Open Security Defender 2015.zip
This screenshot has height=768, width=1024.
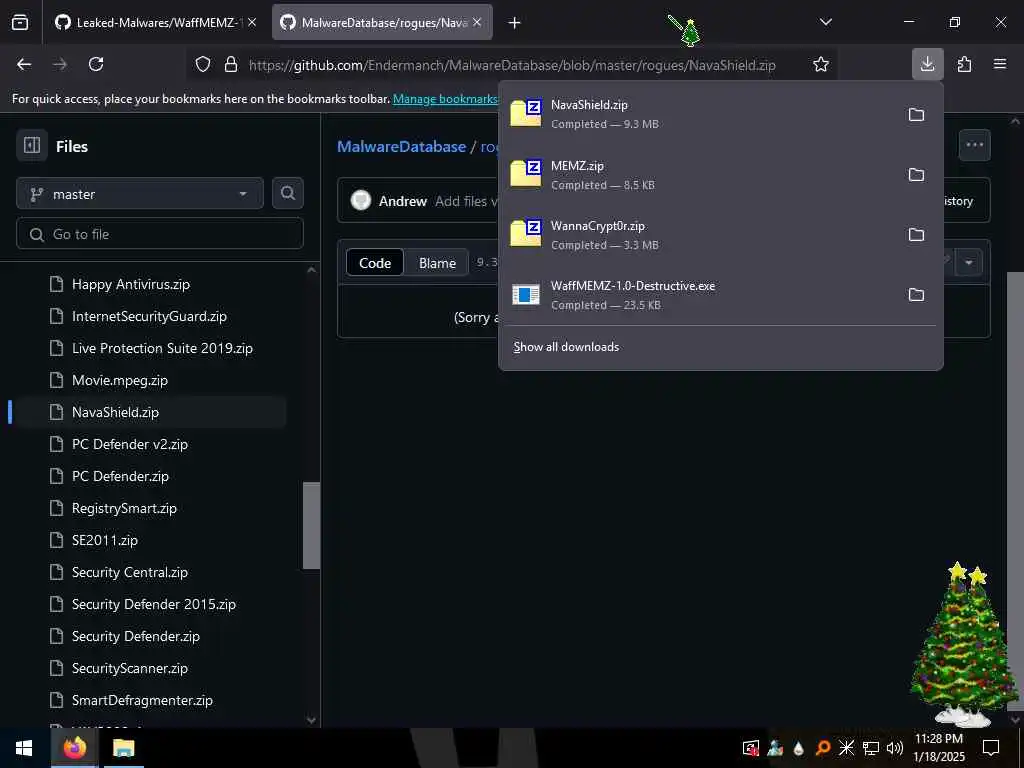153,604
